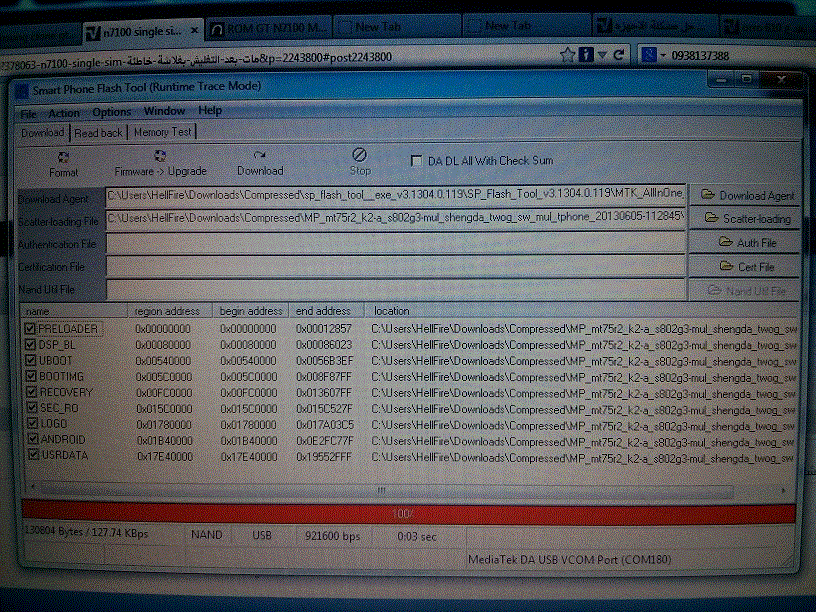Uncheck the RECOVERY partition

pos(32,391)
